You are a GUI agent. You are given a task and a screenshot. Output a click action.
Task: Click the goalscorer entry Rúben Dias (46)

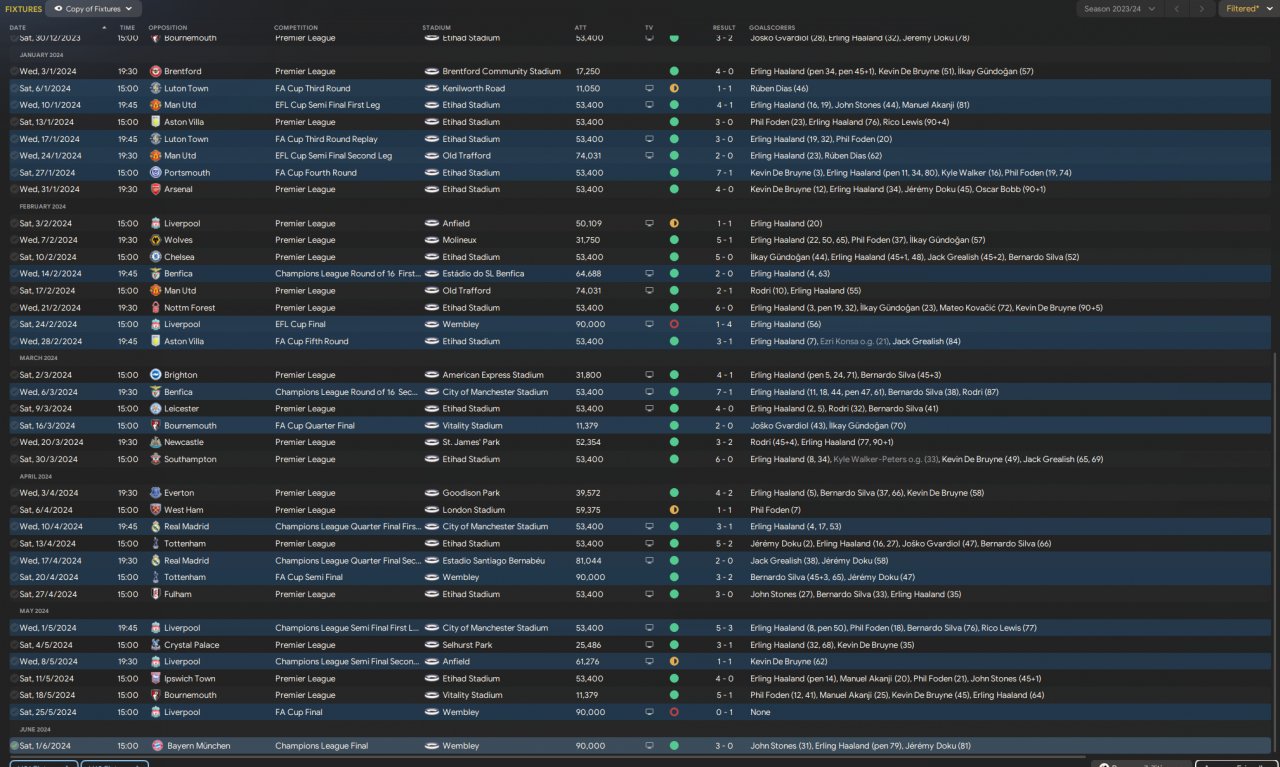[779, 88]
